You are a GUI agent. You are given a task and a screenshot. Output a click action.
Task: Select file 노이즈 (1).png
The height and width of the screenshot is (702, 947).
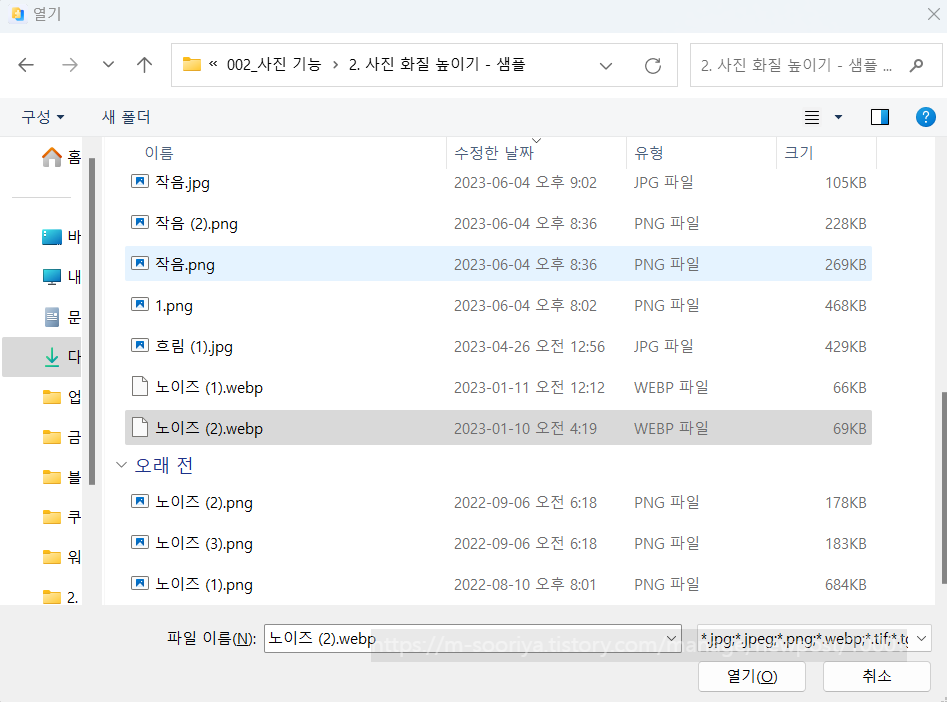point(498,584)
